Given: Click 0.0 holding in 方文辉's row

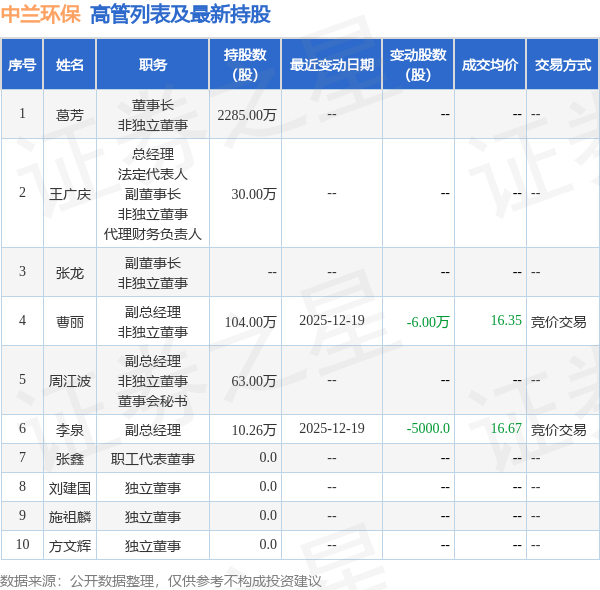Looking at the screenshot, I should [x=268, y=544].
